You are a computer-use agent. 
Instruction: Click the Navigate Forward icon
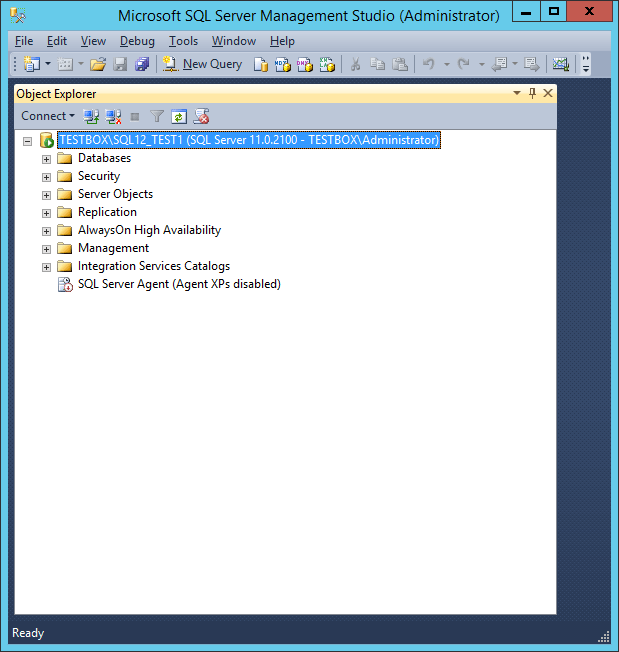[532, 64]
